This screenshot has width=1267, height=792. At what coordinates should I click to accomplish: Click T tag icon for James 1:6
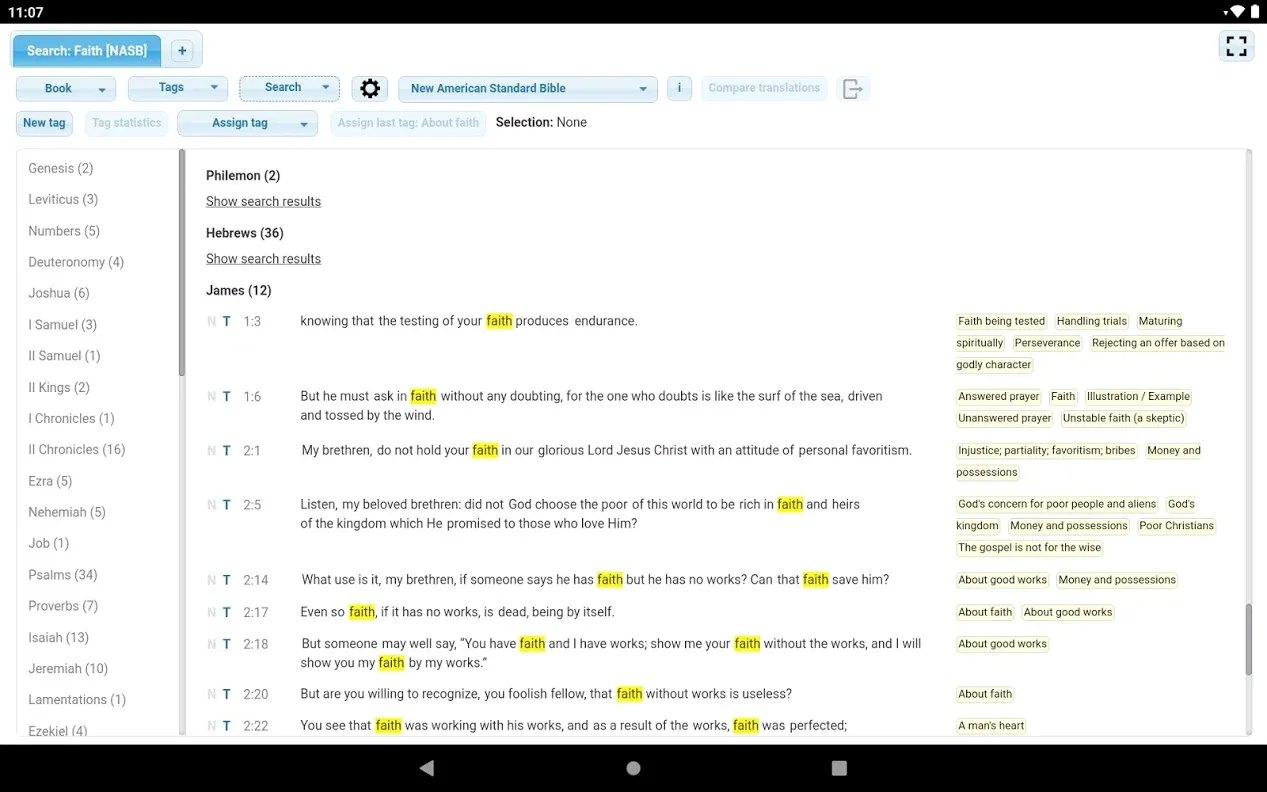pos(227,397)
